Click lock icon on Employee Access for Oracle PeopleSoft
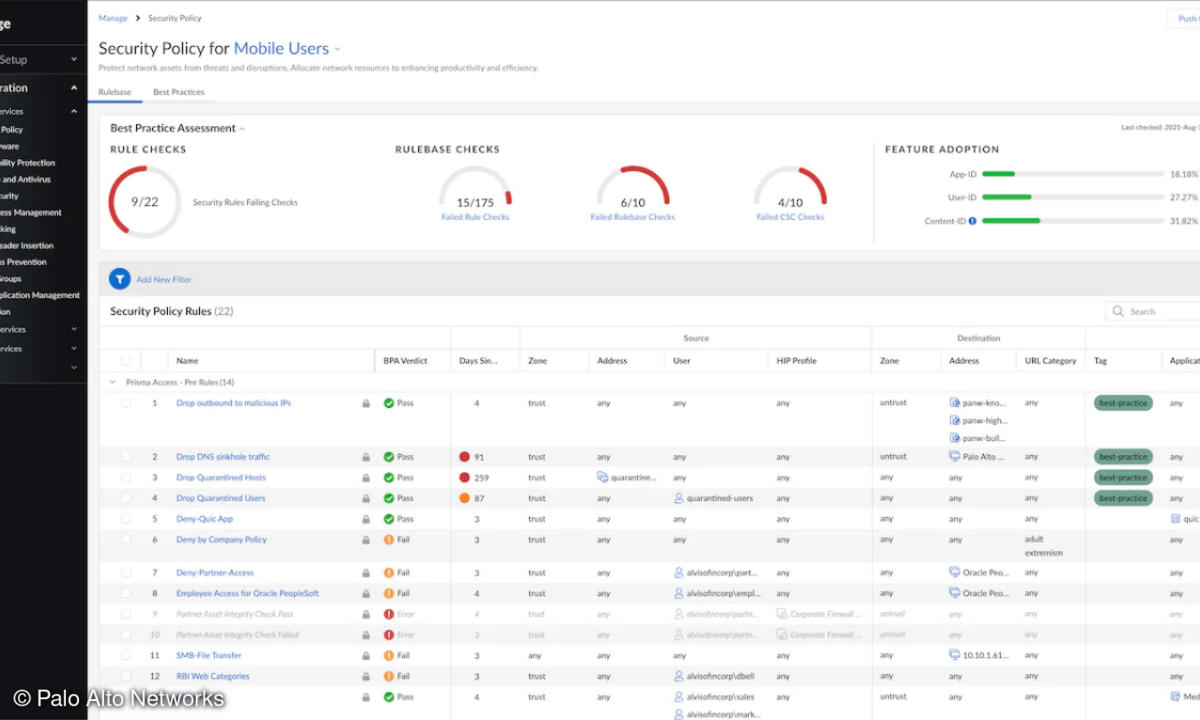Image resolution: width=1200 pixels, height=720 pixels. click(x=366, y=593)
